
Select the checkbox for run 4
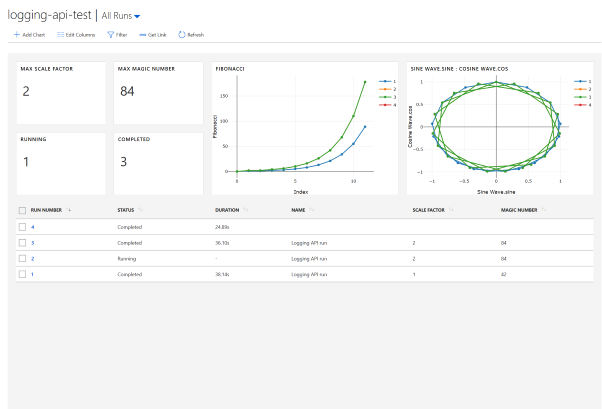click(x=22, y=227)
